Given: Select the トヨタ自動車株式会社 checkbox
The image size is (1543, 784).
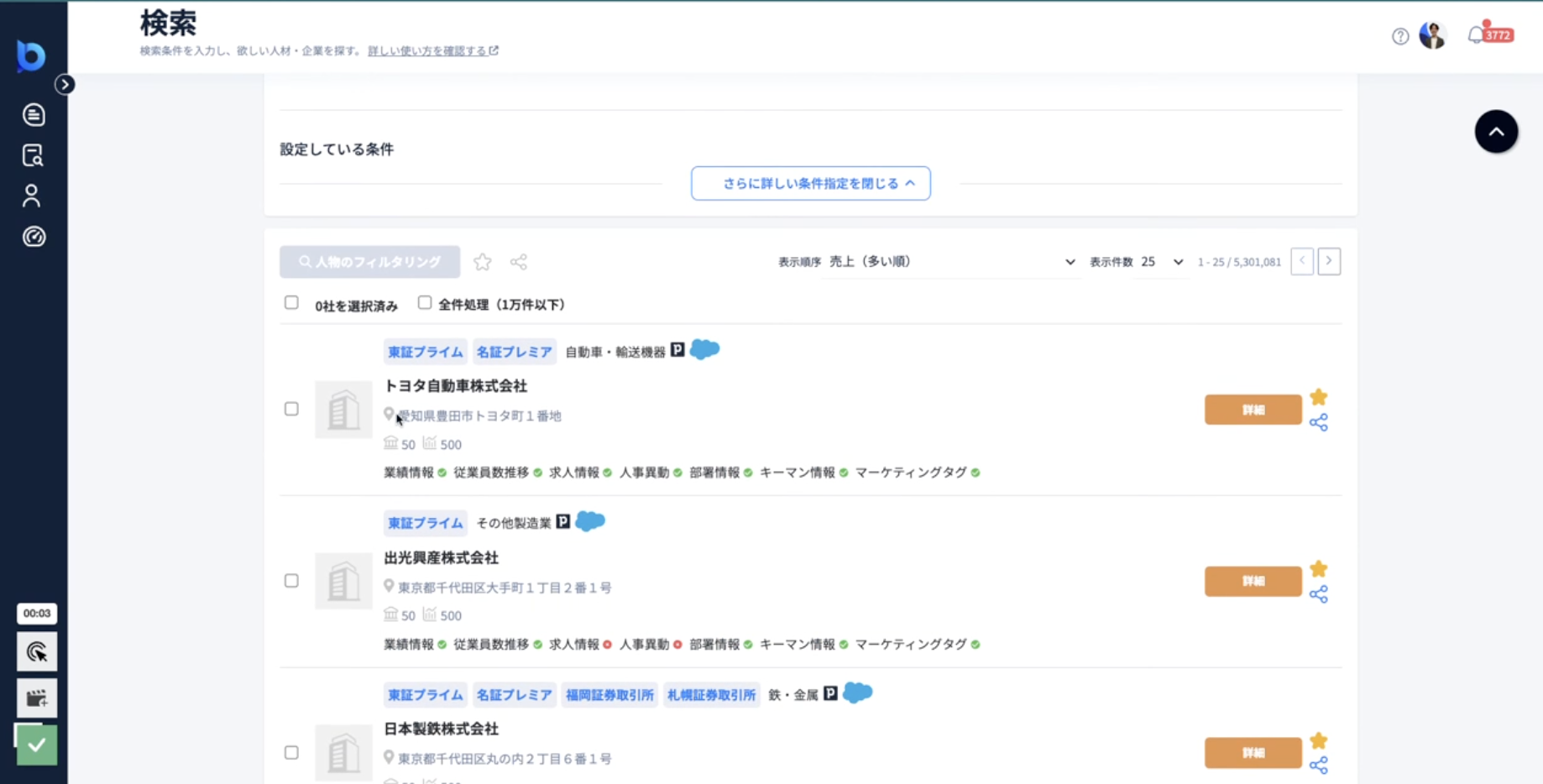Looking at the screenshot, I should click(291, 409).
